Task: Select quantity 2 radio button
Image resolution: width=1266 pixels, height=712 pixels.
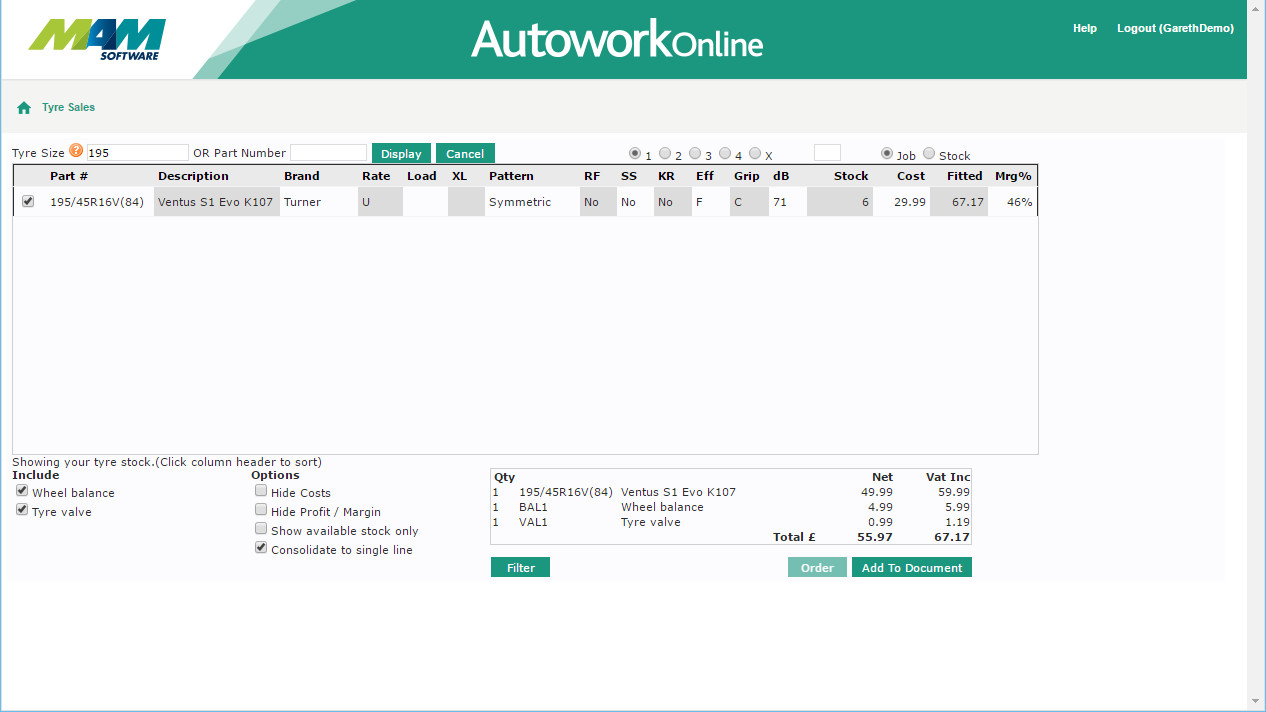Action: (665, 154)
